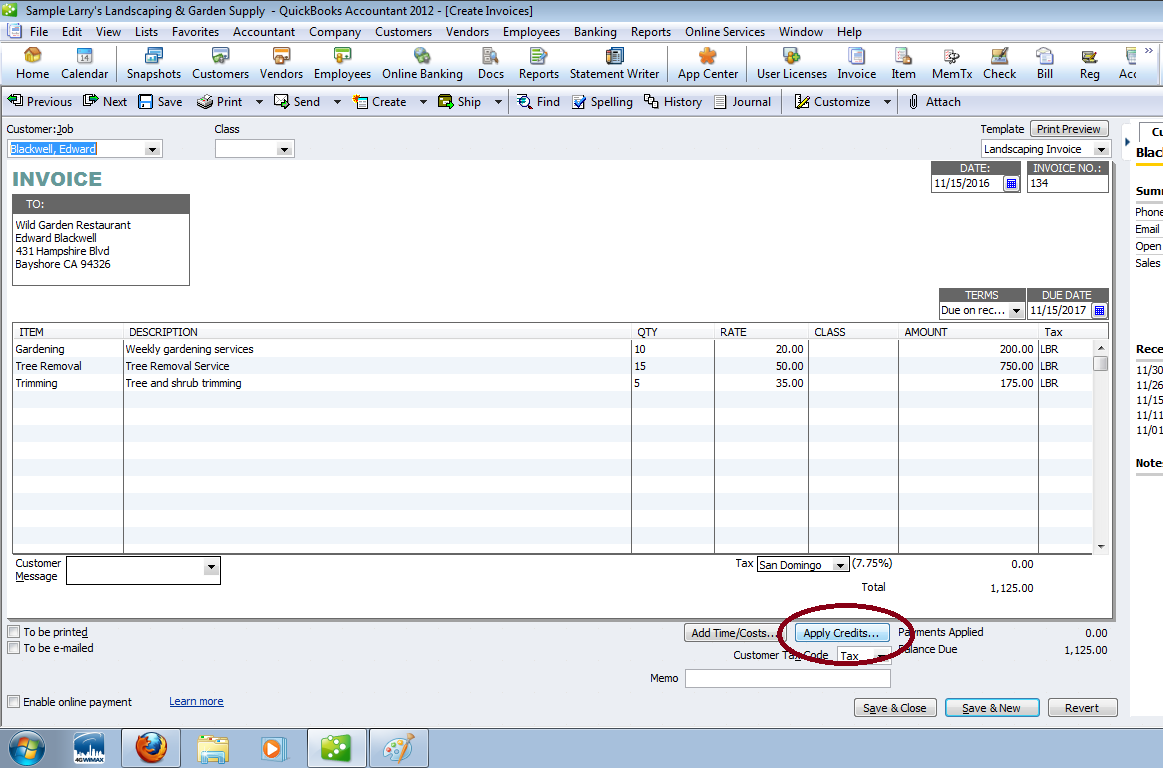Go to the Previous invoice

point(40,102)
